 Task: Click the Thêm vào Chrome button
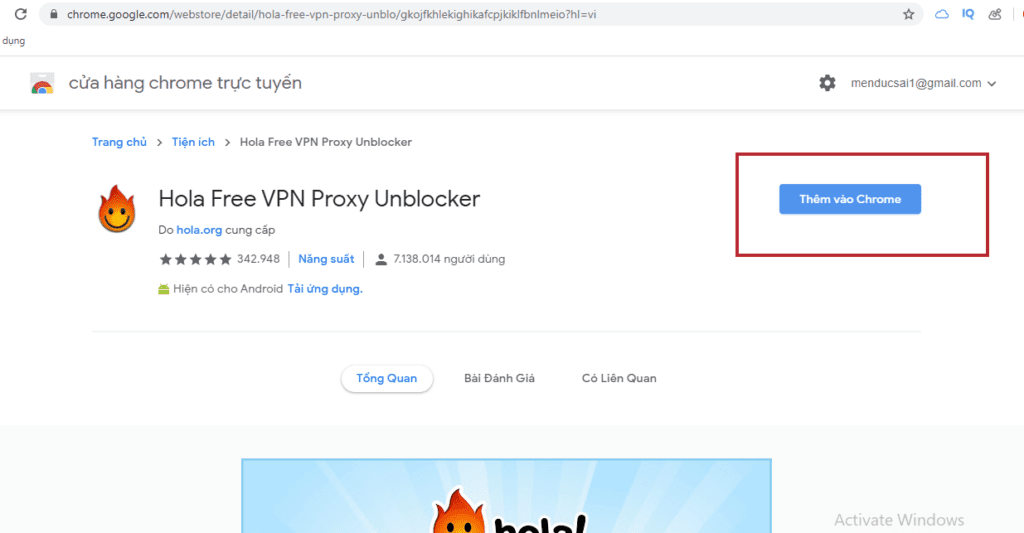point(850,199)
